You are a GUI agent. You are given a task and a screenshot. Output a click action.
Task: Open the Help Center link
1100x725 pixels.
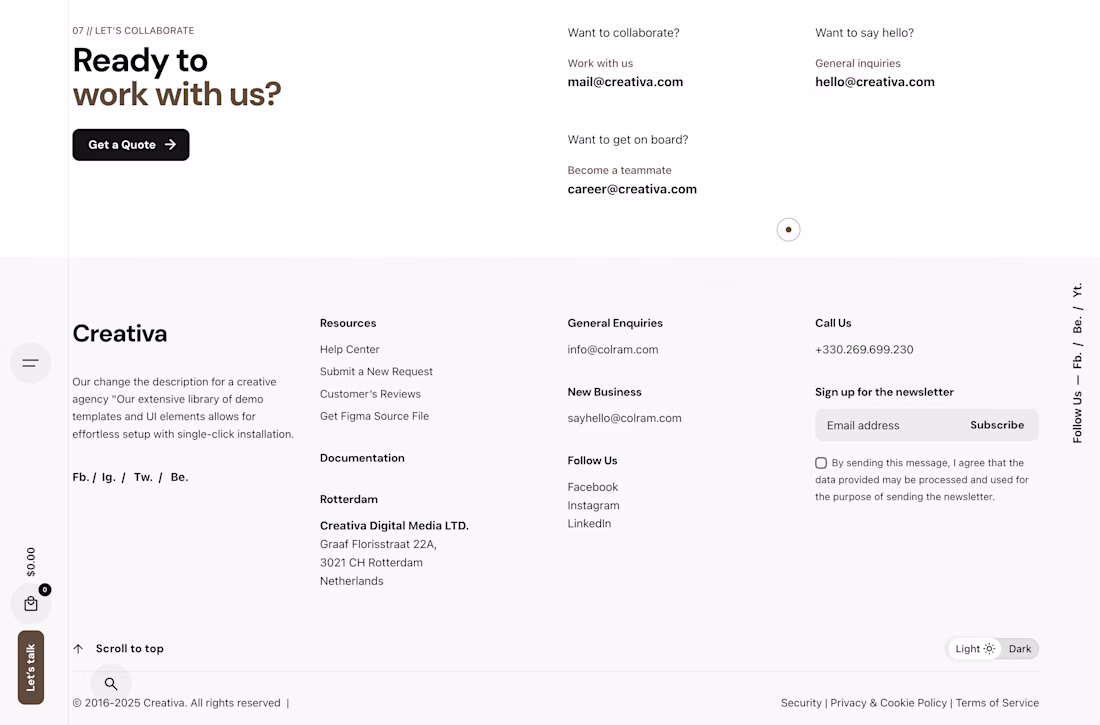tap(350, 349)
